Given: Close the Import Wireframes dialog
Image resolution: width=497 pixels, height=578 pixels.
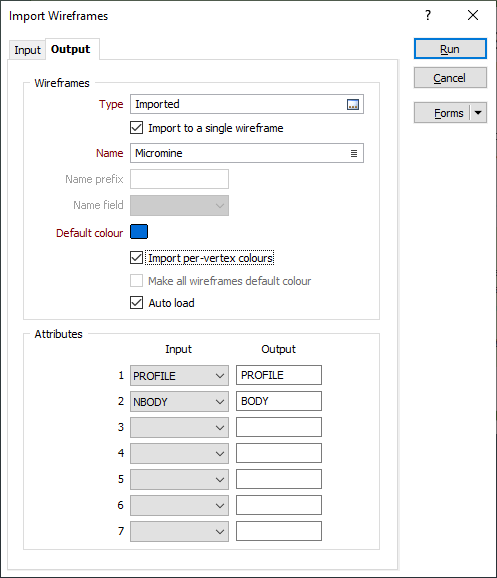Looking at the screenshot, I should 473,15.
